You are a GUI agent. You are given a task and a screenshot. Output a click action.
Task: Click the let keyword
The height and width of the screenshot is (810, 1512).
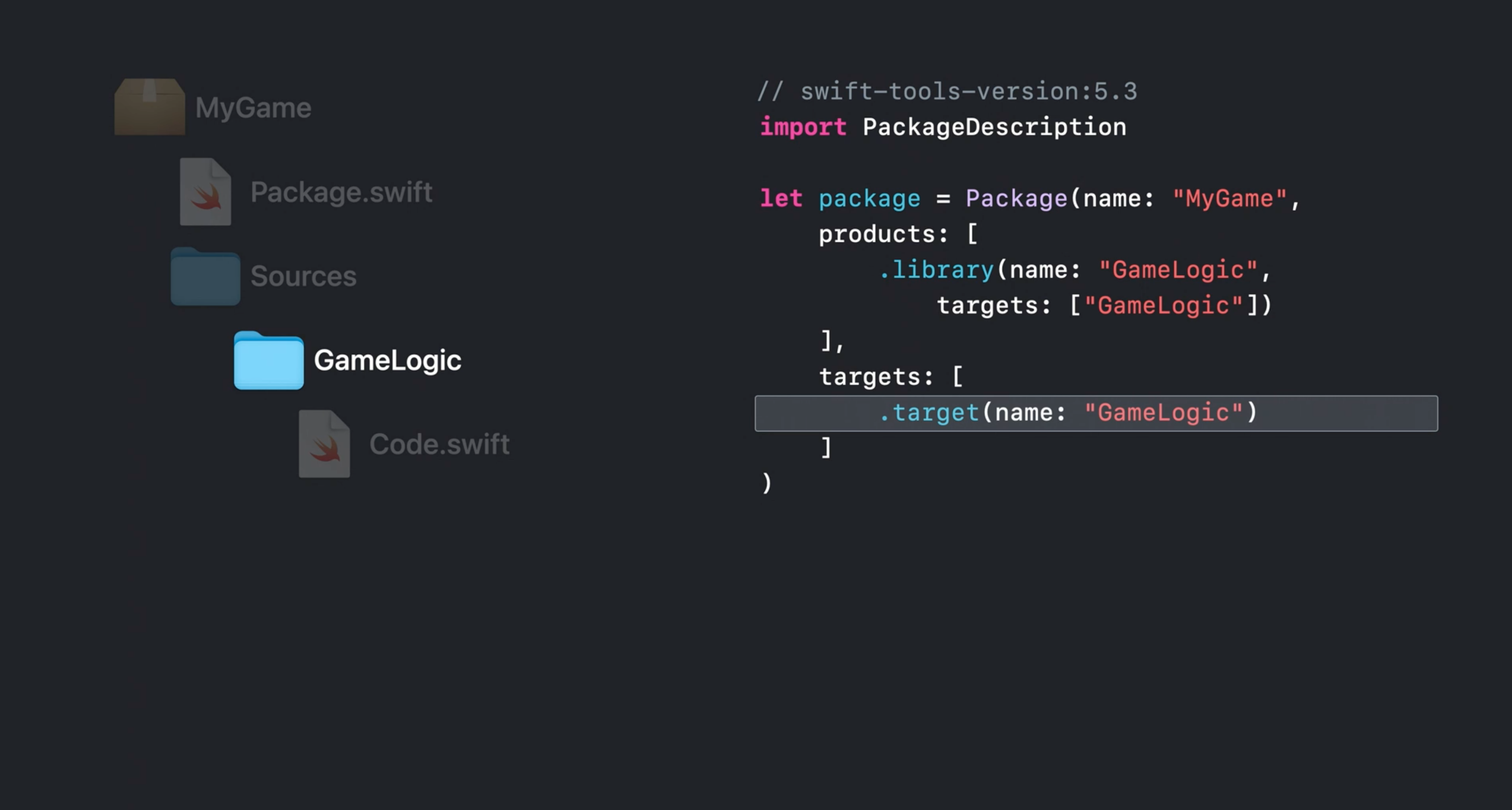tap(781, 199)
